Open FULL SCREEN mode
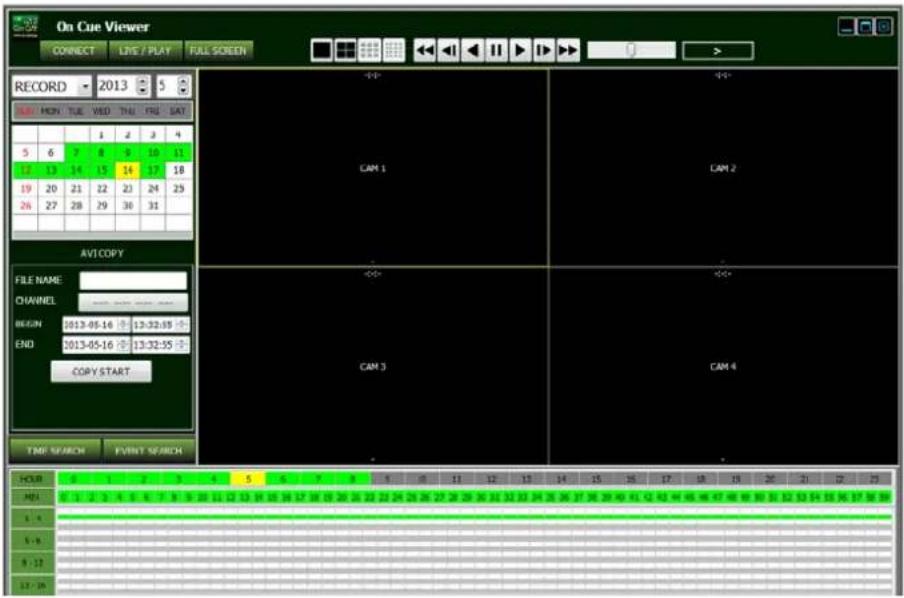The height and width of the screenshot is (598, 904). (218, 51)
